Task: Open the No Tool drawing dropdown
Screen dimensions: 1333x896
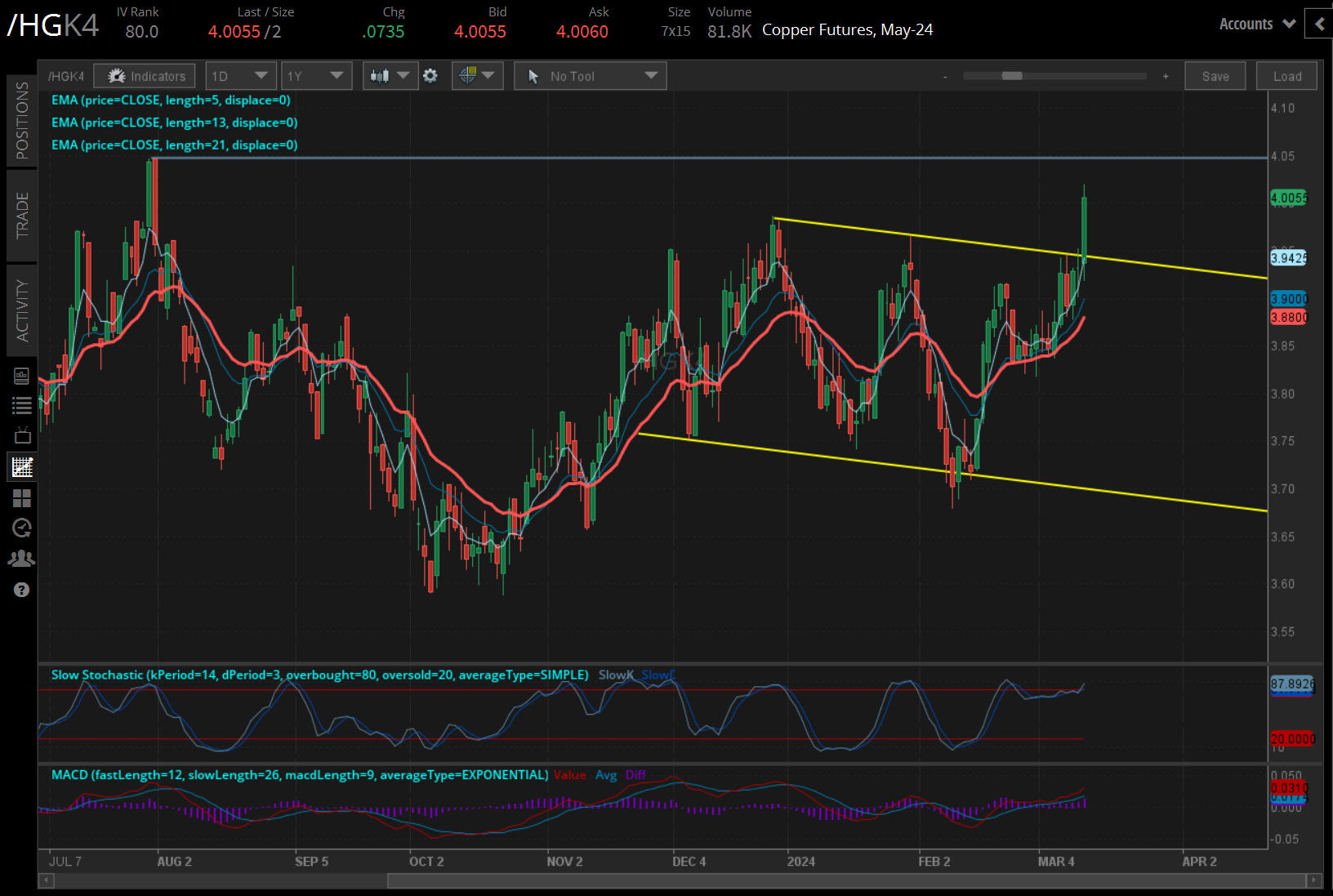Action: [x=590, y=76]
